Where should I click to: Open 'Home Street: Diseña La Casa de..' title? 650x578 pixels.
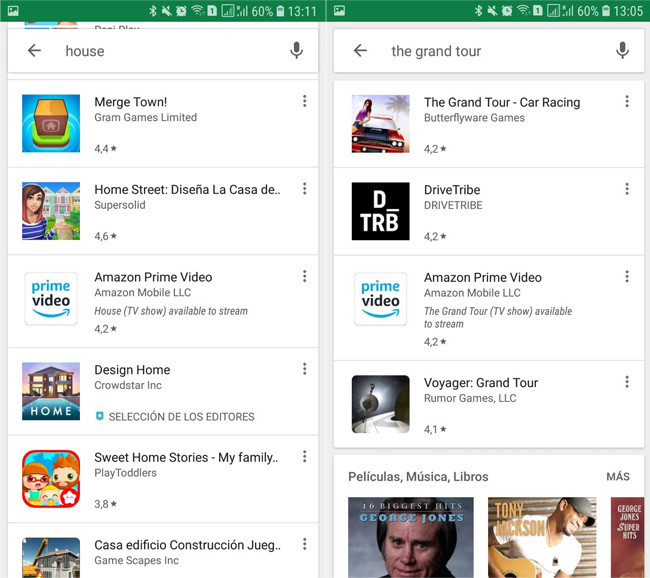point(187,189)
